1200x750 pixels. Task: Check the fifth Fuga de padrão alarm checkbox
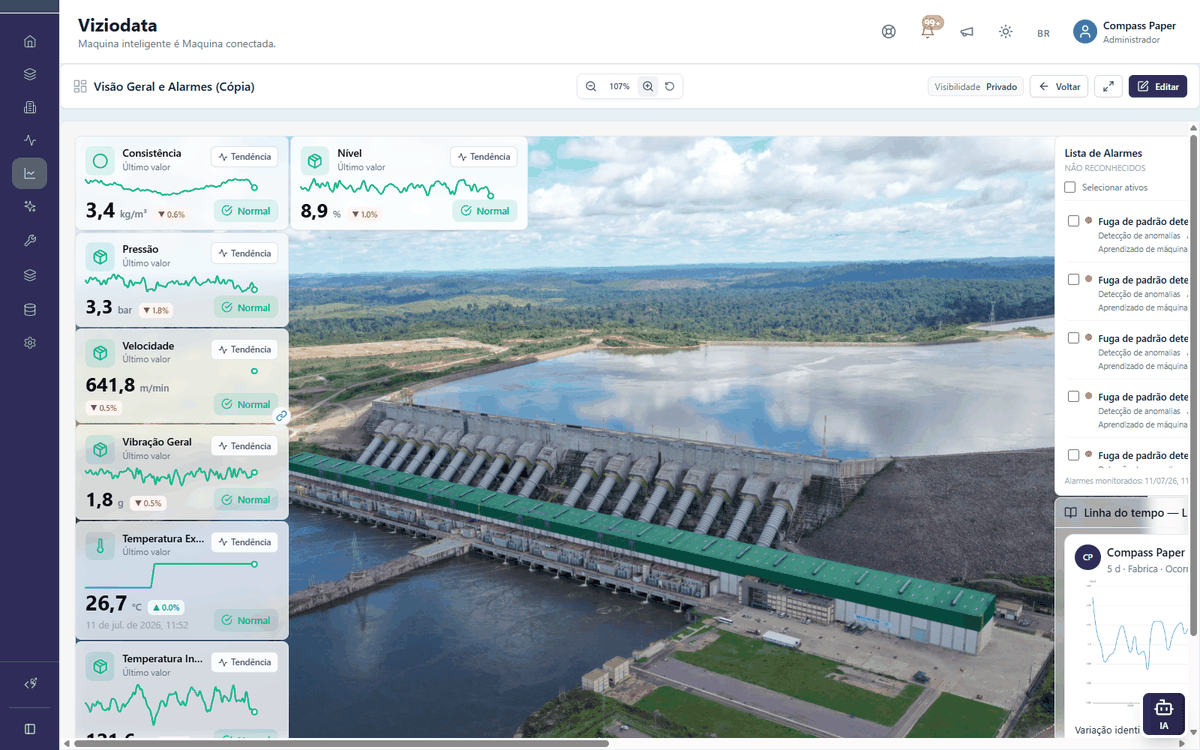[1073, 454]
